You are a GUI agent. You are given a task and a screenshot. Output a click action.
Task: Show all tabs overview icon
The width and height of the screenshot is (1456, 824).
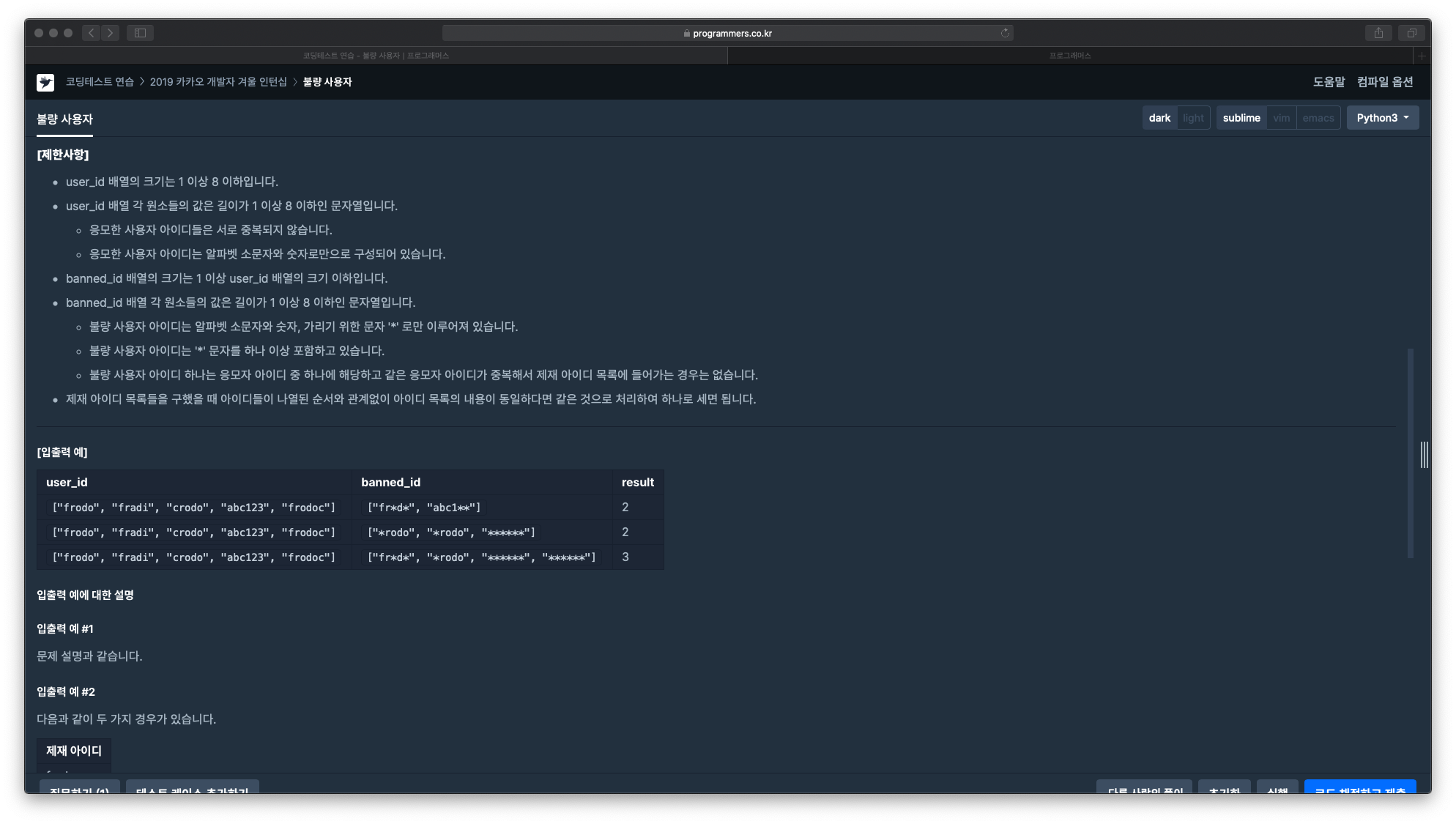[1411, 33]
